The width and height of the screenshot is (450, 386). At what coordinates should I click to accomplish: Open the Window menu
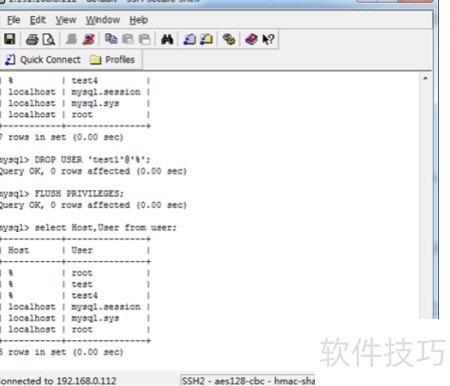103,20
